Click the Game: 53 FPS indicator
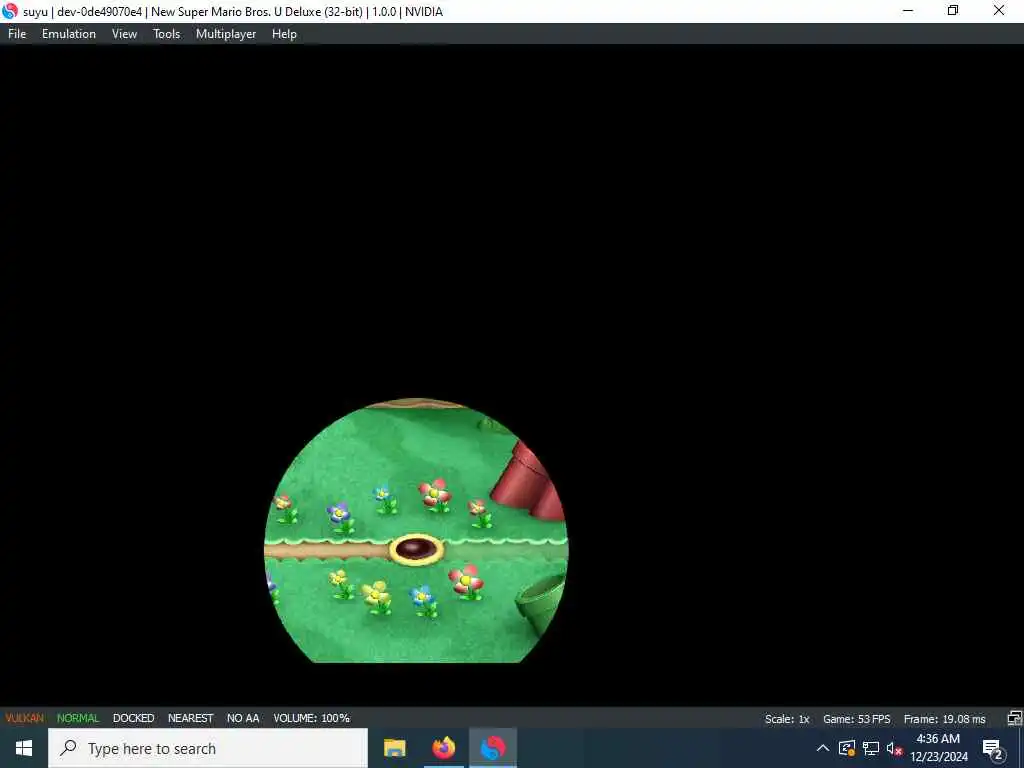The height and width of the screenshot is (768, 1024). tap(856, 719)
